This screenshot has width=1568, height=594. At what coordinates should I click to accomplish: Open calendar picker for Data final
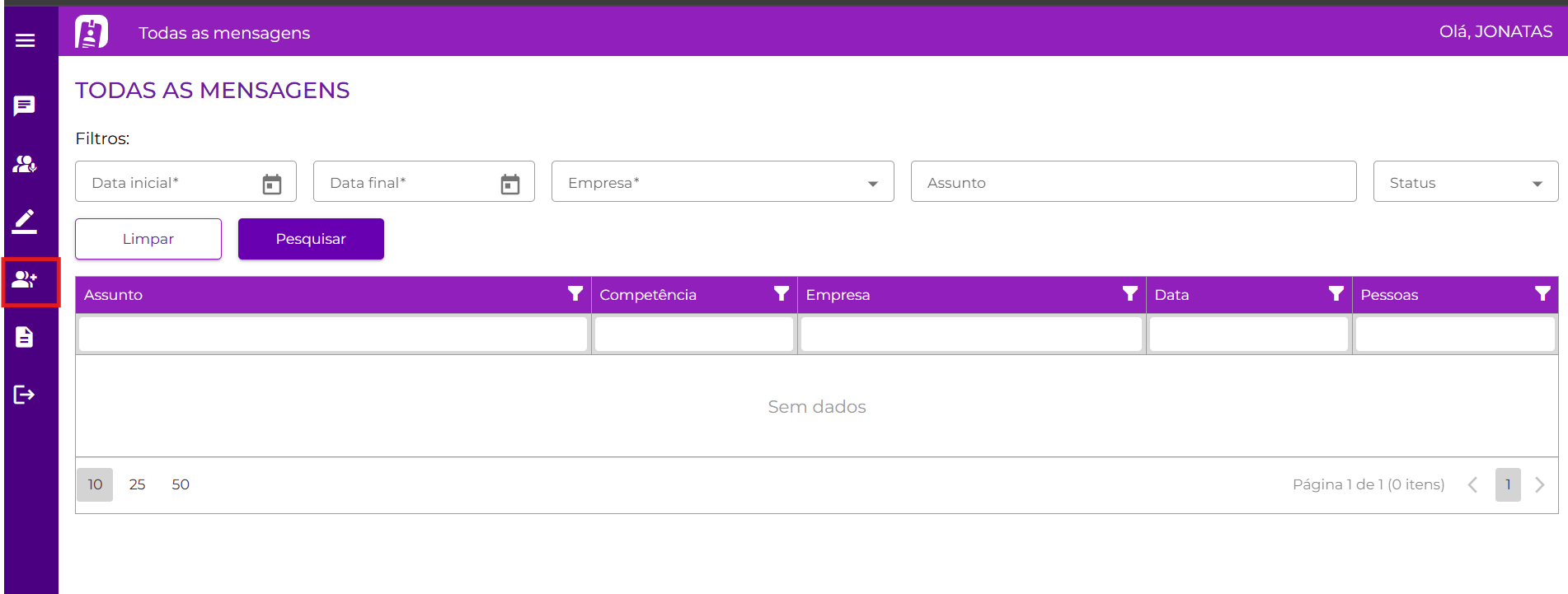pos(510,184)
